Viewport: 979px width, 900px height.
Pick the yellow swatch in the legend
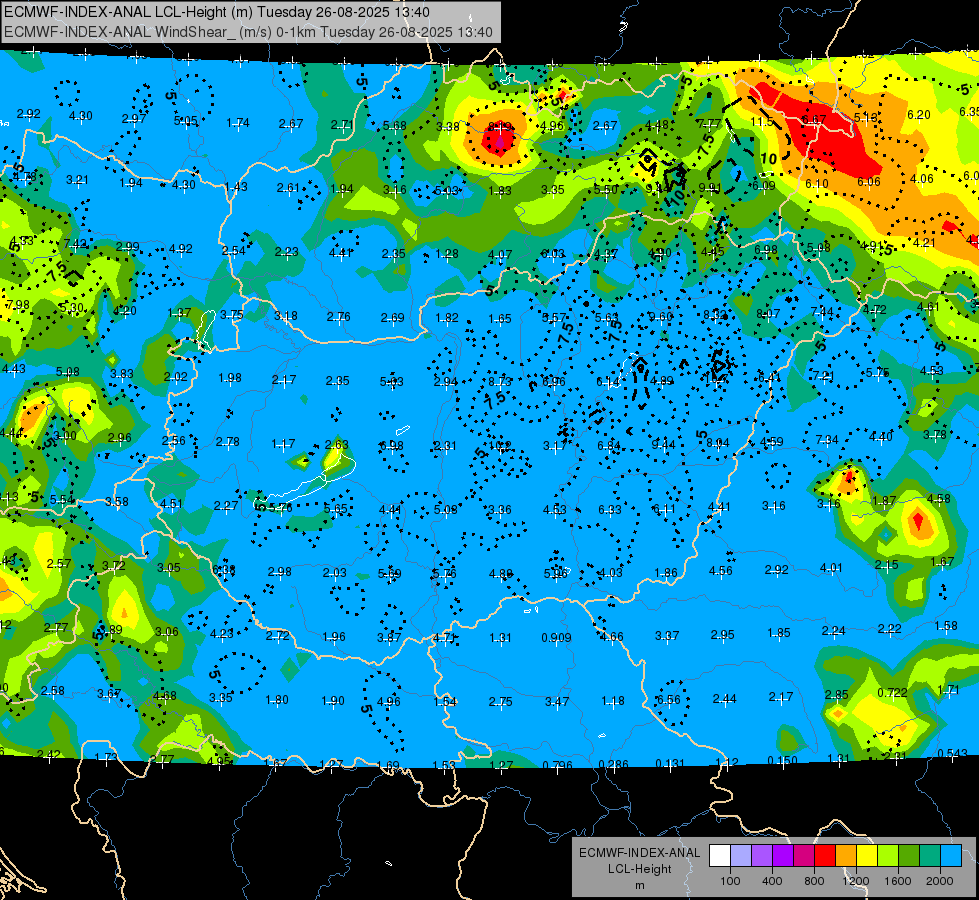867,856
